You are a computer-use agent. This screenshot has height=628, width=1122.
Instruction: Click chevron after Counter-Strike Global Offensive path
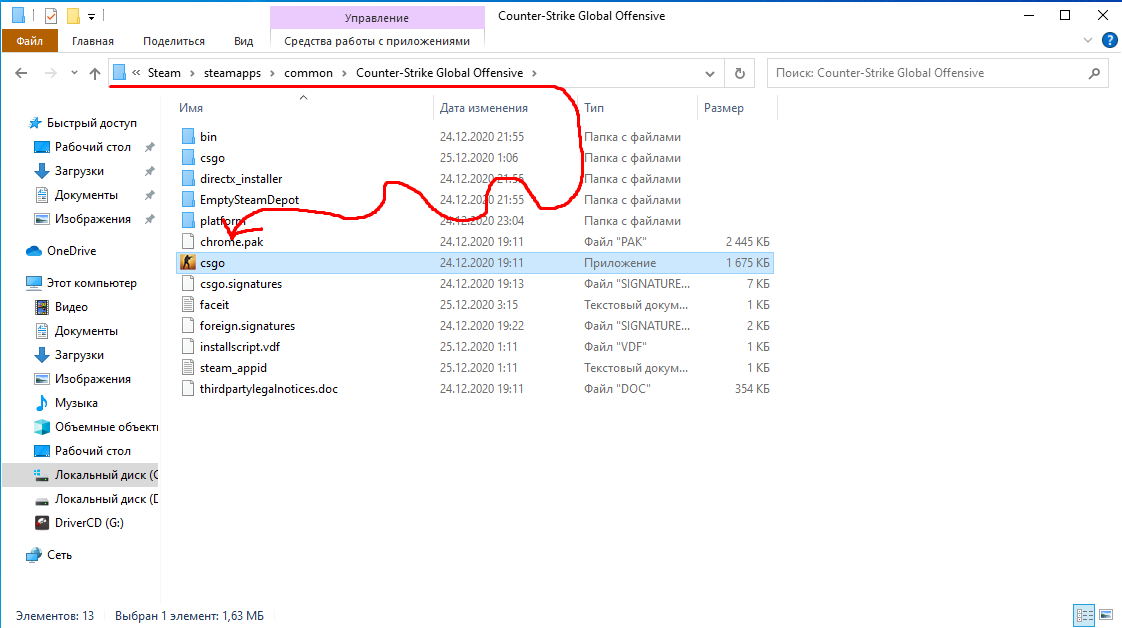[x=535, y=73]
